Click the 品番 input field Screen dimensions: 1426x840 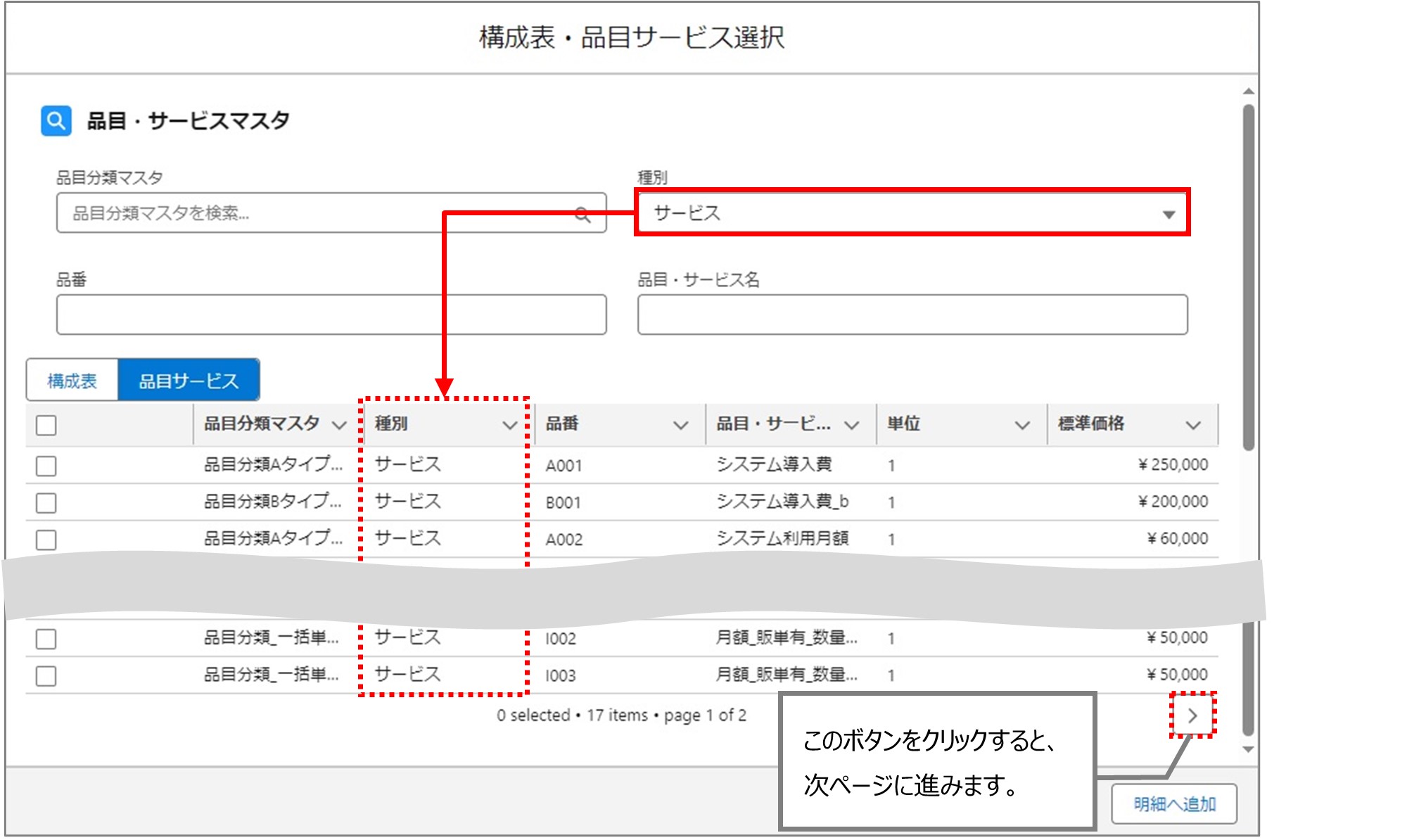[331, 314]
